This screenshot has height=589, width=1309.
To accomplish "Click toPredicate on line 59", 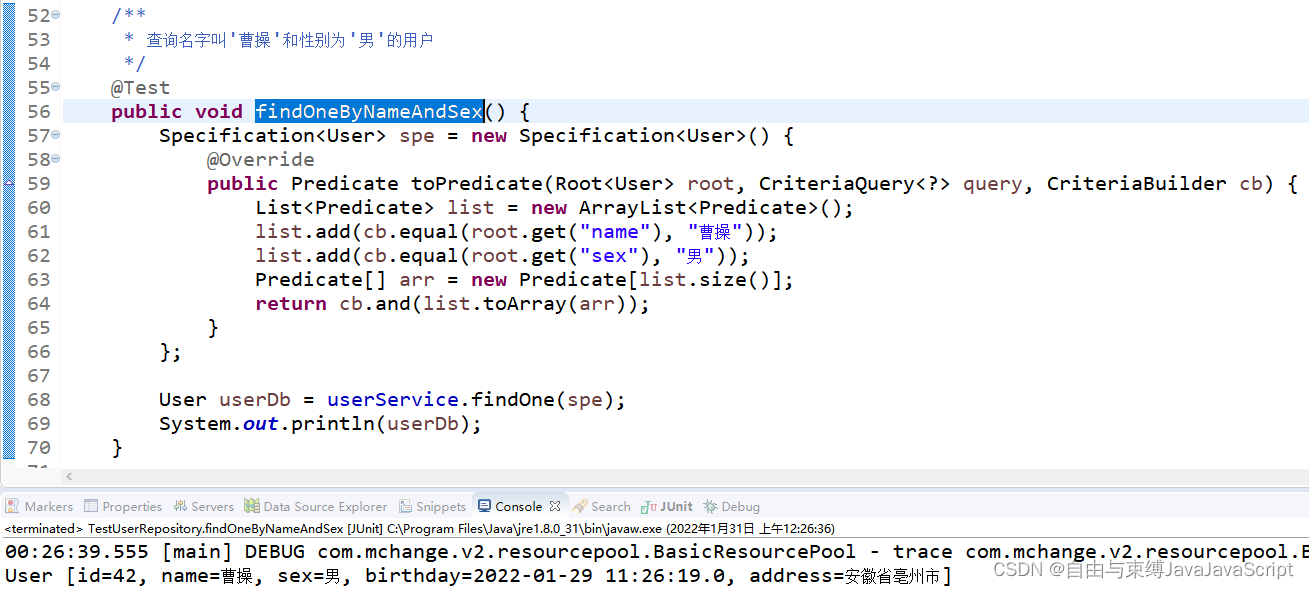I will tap(477, 184).
